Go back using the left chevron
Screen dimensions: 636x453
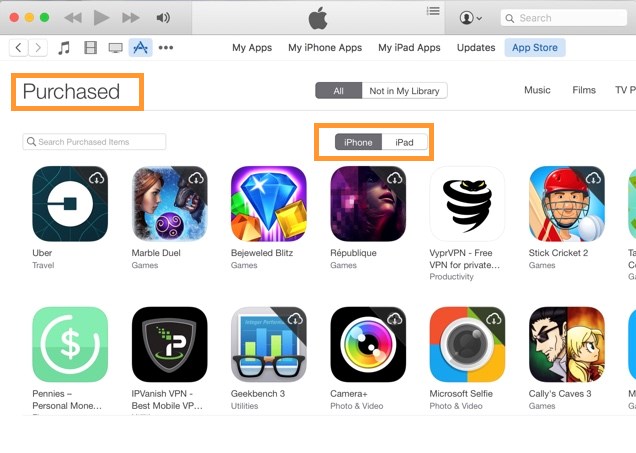coord(18,48)
